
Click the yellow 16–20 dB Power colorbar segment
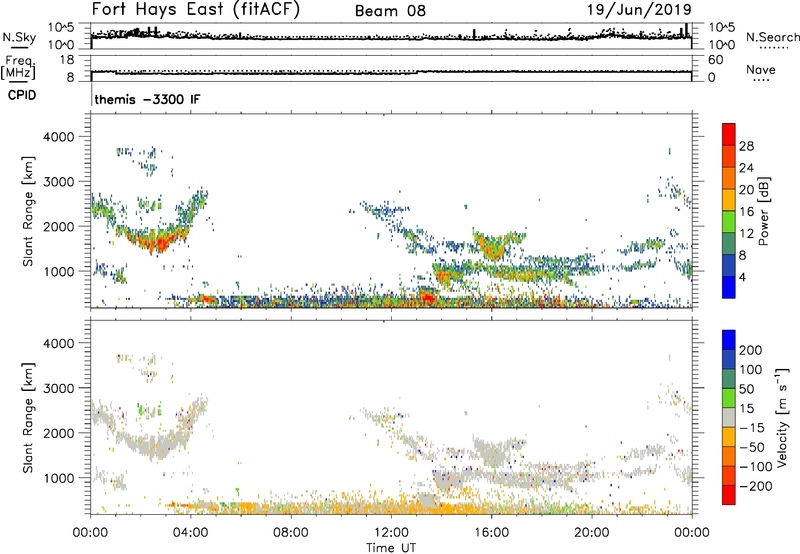tap(729, 199)
